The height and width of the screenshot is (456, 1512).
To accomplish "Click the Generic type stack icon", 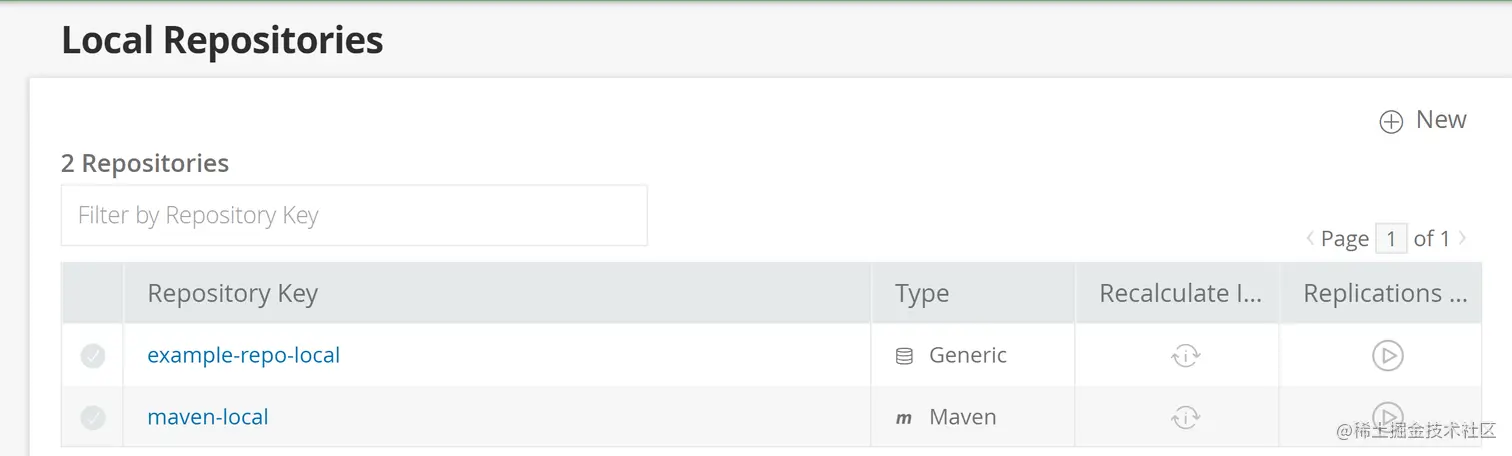I will point(904,356).
